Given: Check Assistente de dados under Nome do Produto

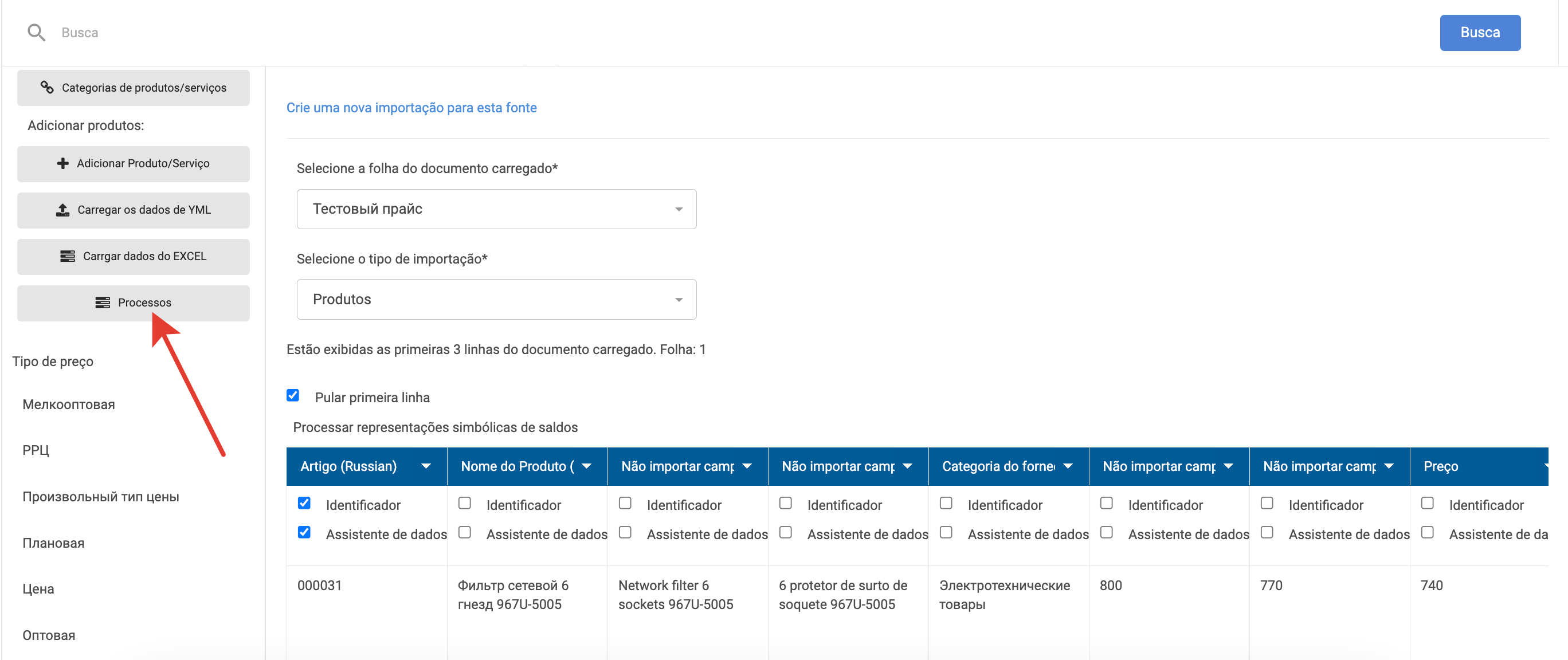Looking at the screenshot, I should pyautogui.click(x=464, y=532).
